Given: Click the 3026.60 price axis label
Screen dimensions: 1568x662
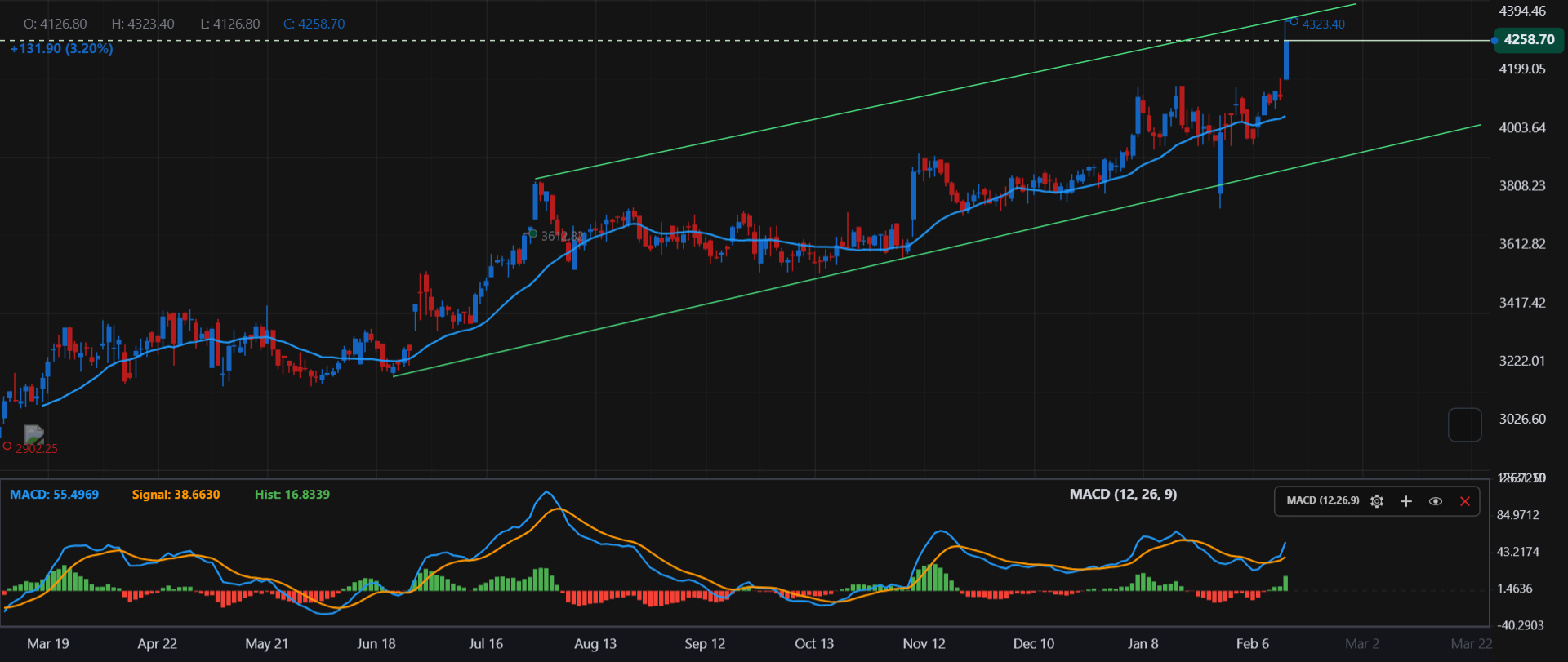Looking at the screenshot, I should [1522, 419].
